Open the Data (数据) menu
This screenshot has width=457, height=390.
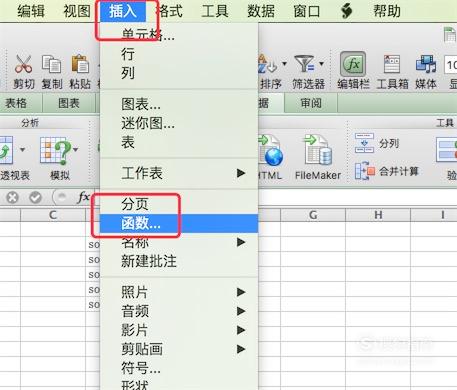(261, 11)
